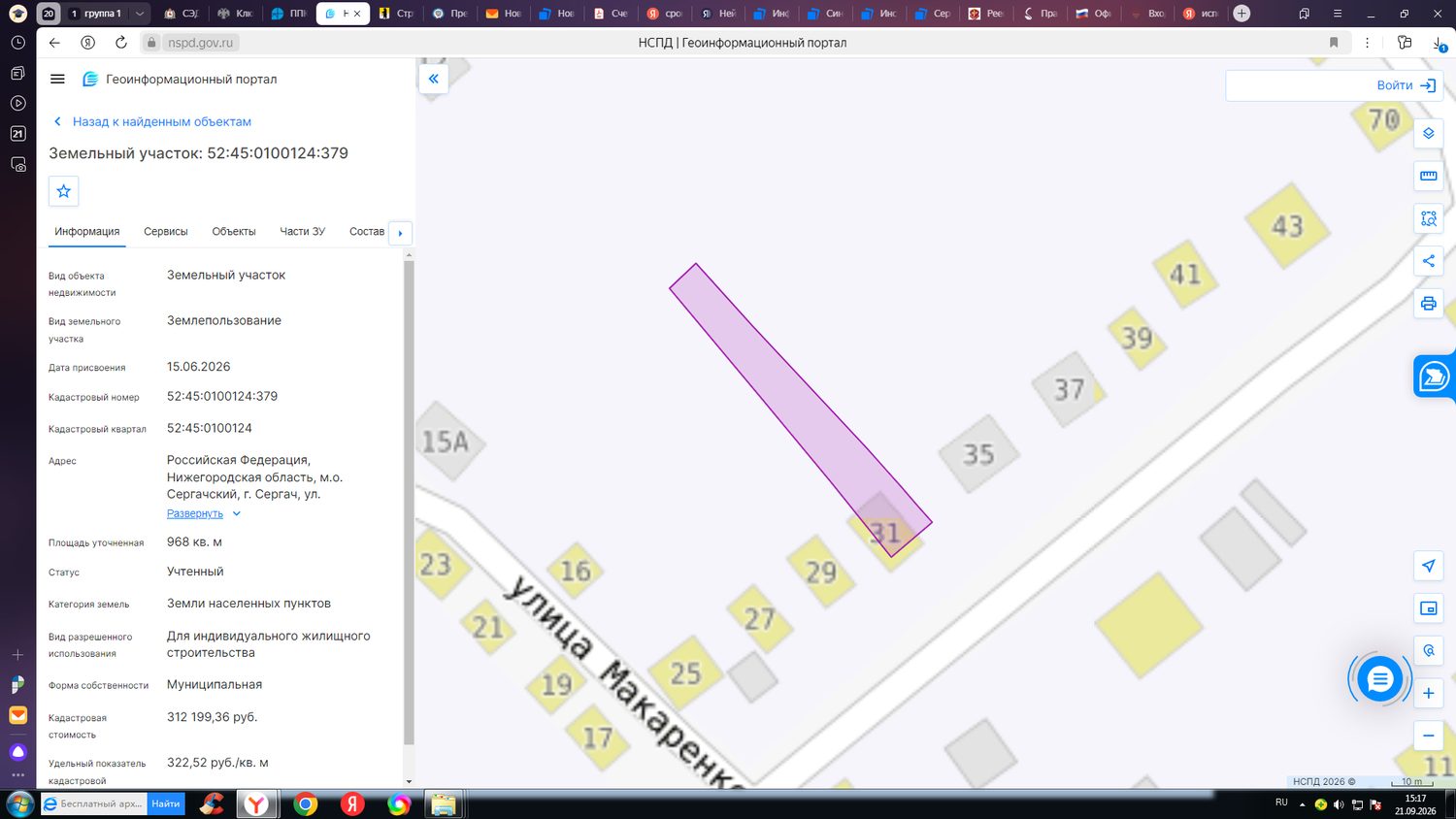Add the land parcel to favorites with the star

[64, 191]
